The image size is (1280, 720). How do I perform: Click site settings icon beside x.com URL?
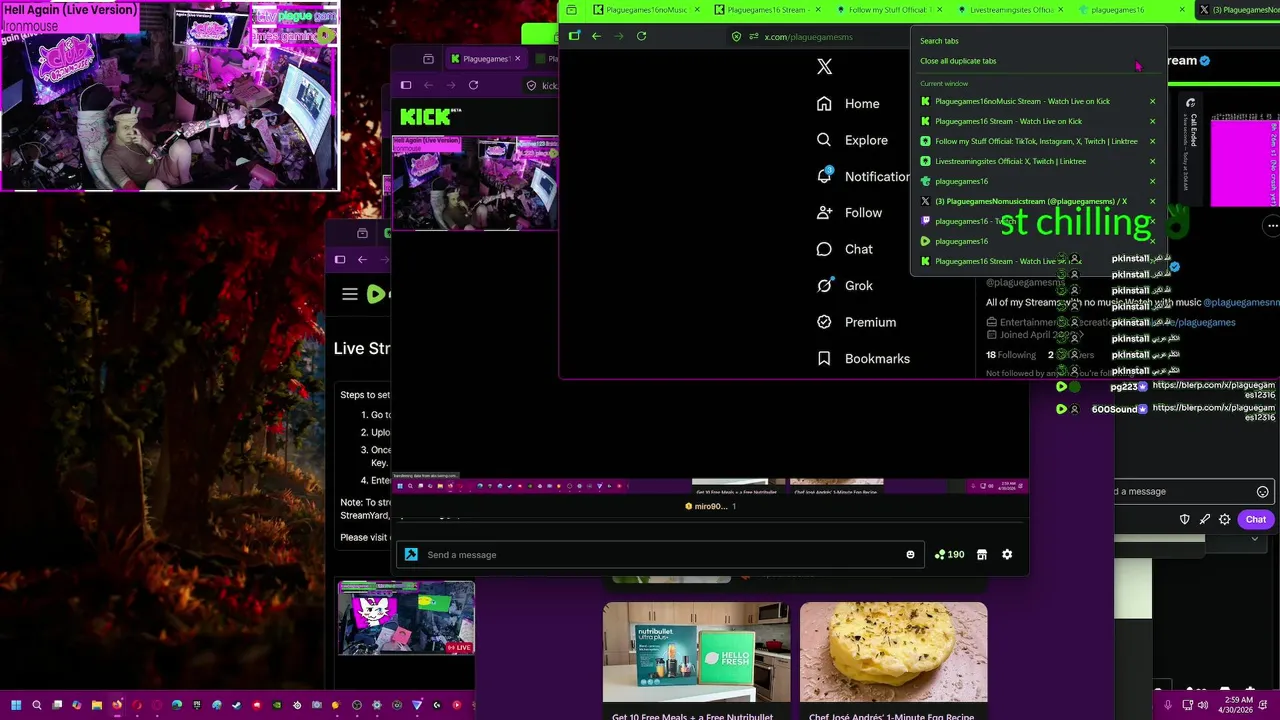pos(754,37)
